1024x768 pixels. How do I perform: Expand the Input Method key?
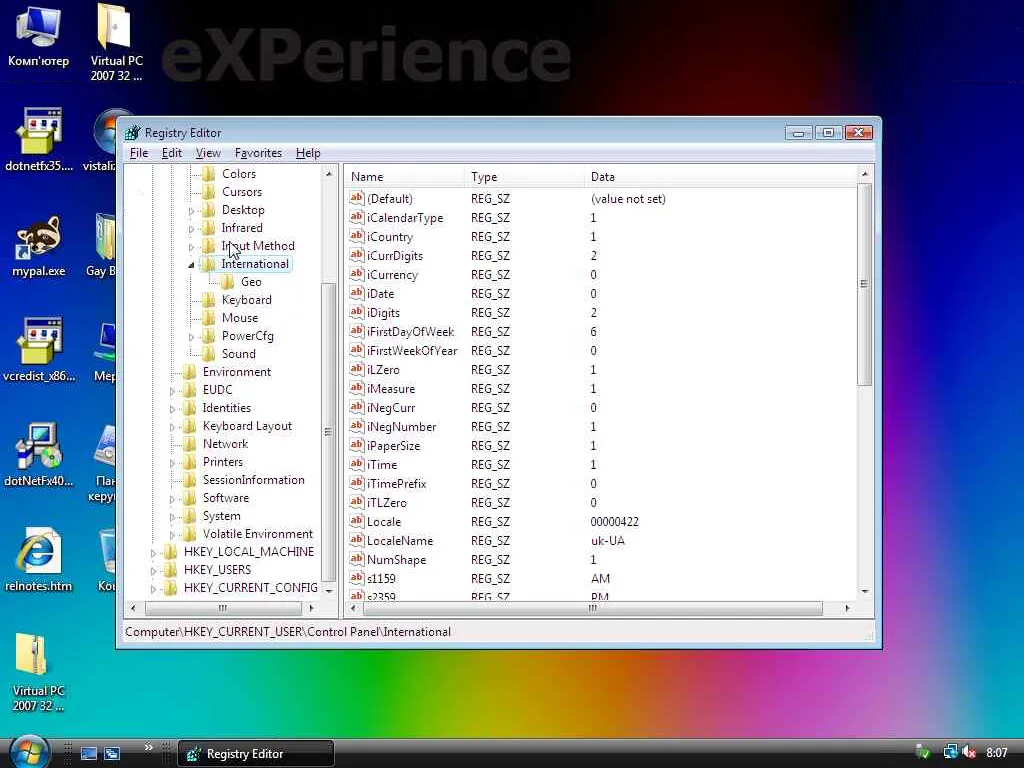click(191, 247)
